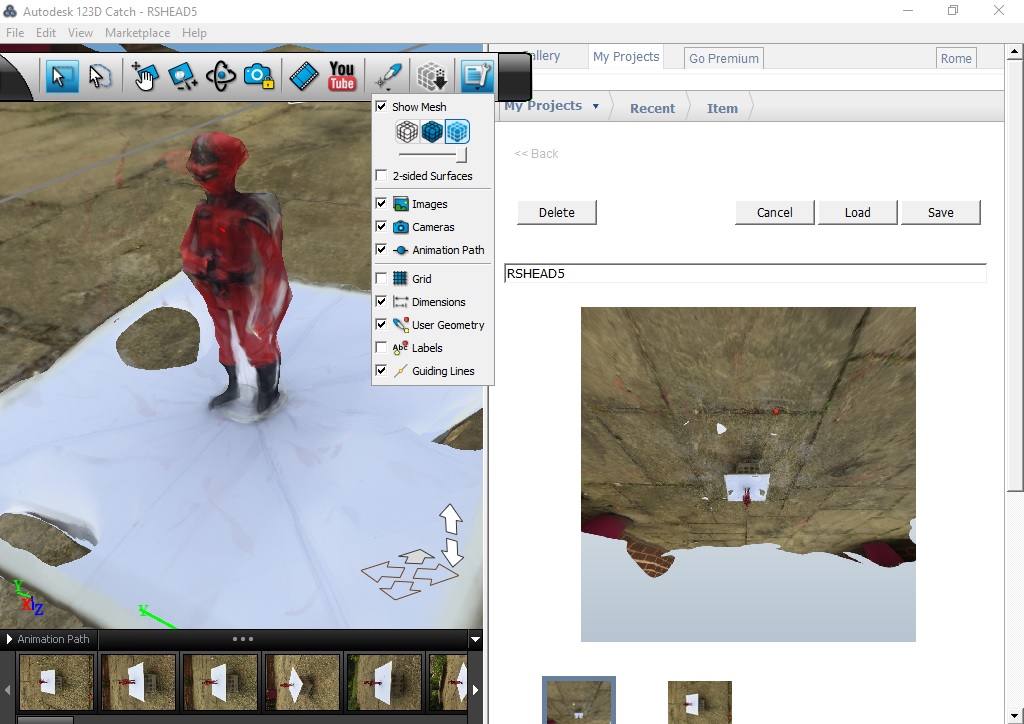
Task: Open the reference points dropper tool
Action: click(x=388, y=76)
